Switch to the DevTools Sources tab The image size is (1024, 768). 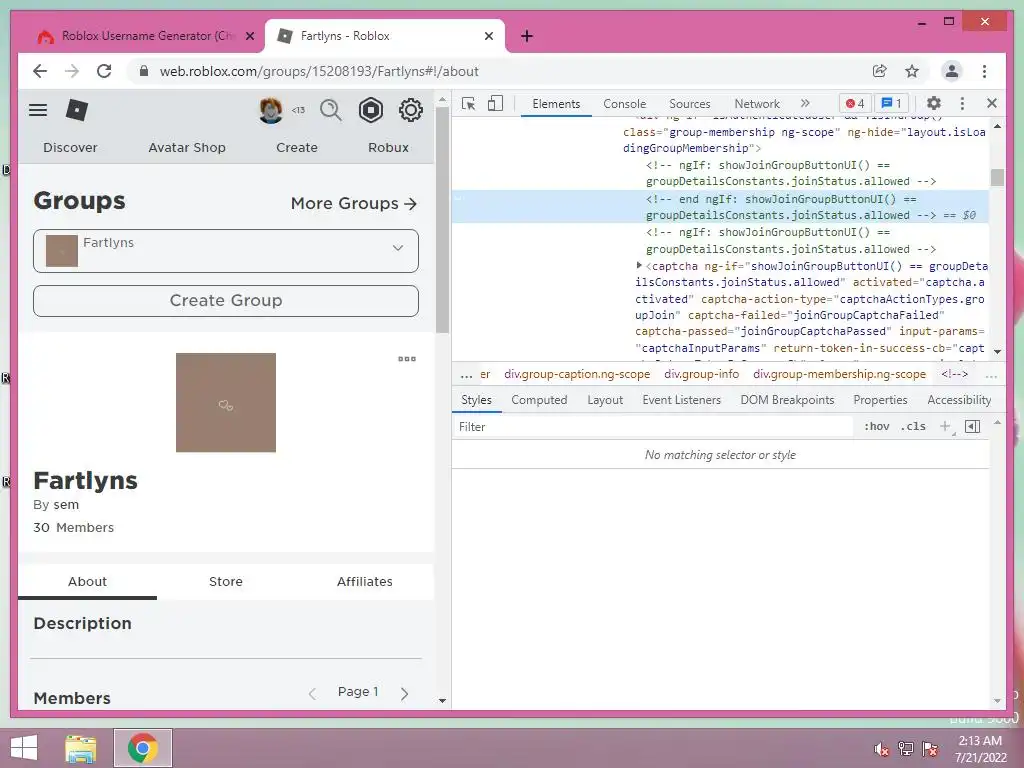click(690, 104)
